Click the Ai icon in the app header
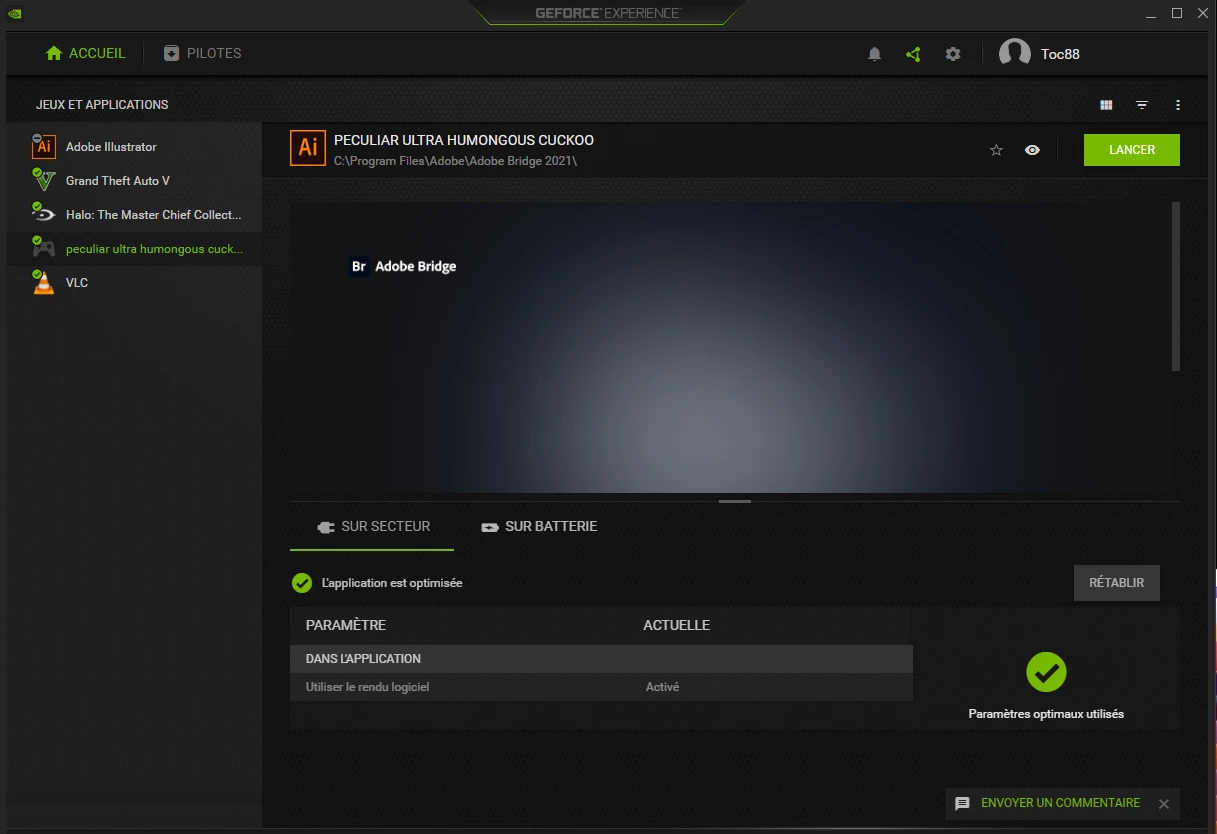The height and width of the screenshot is (834, 1217). coord(308,148)
